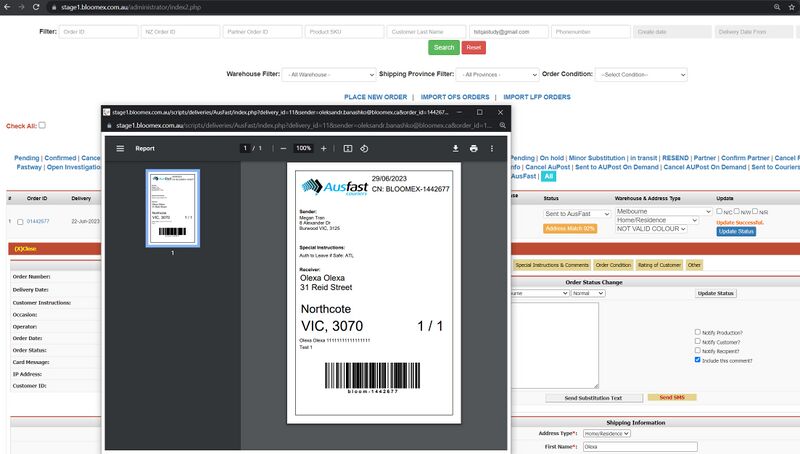Open the Address Type dropdown

pos(607,434)
